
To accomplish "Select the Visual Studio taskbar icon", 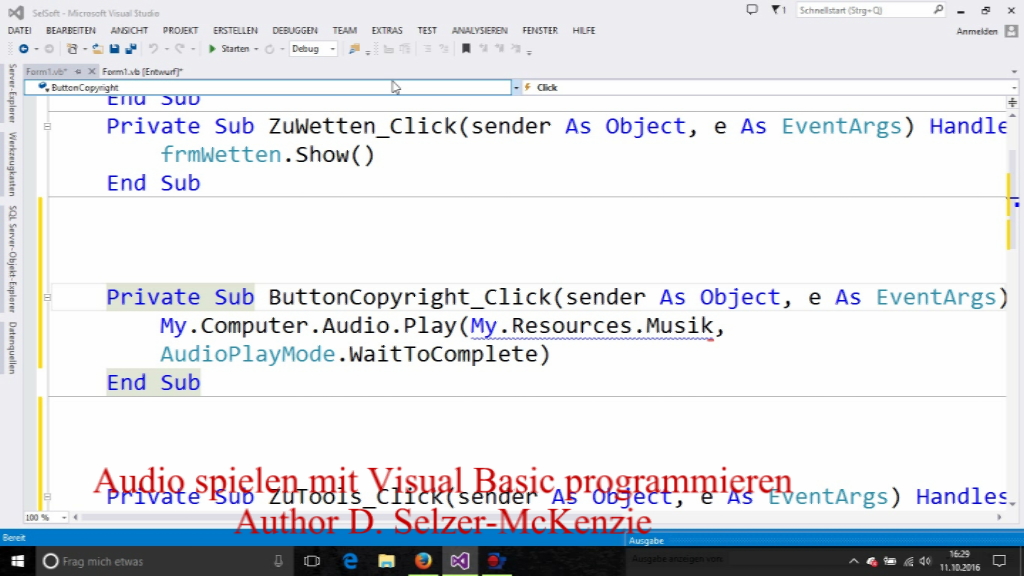I will (459, 561).
